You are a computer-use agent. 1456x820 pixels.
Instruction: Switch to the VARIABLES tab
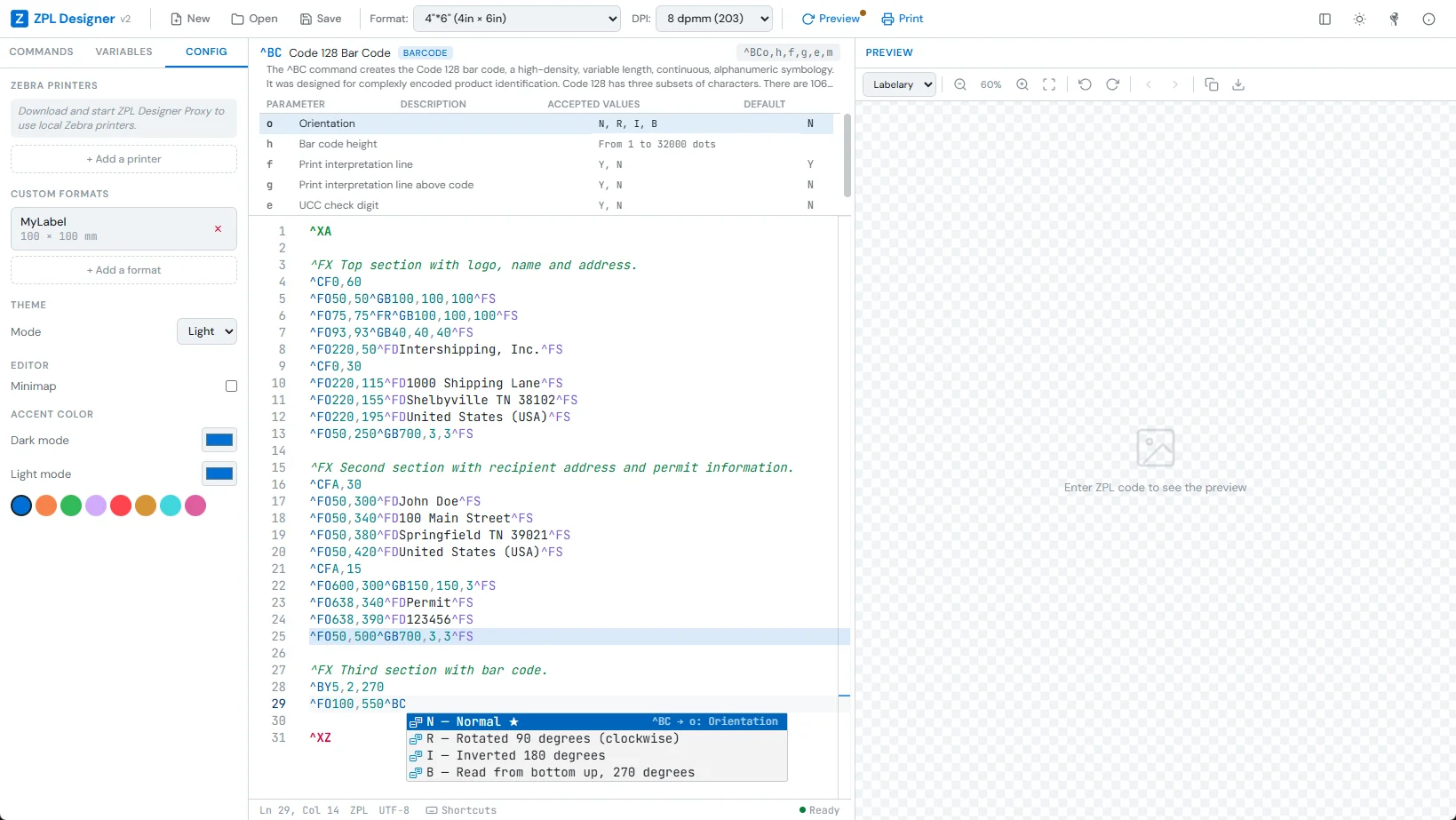click(x=123, y=52)
